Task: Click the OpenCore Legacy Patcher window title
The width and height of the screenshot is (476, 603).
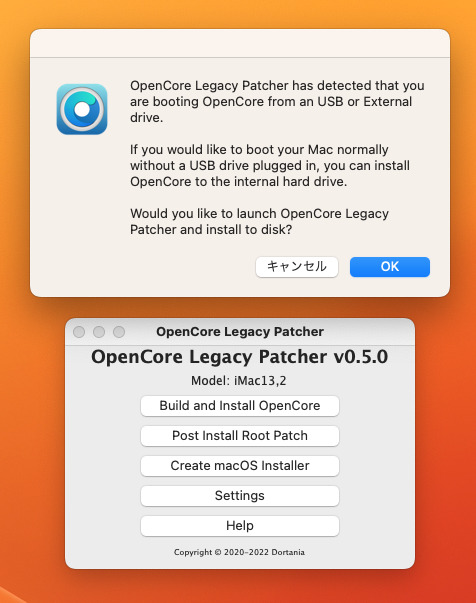Action: coord(240,331)
